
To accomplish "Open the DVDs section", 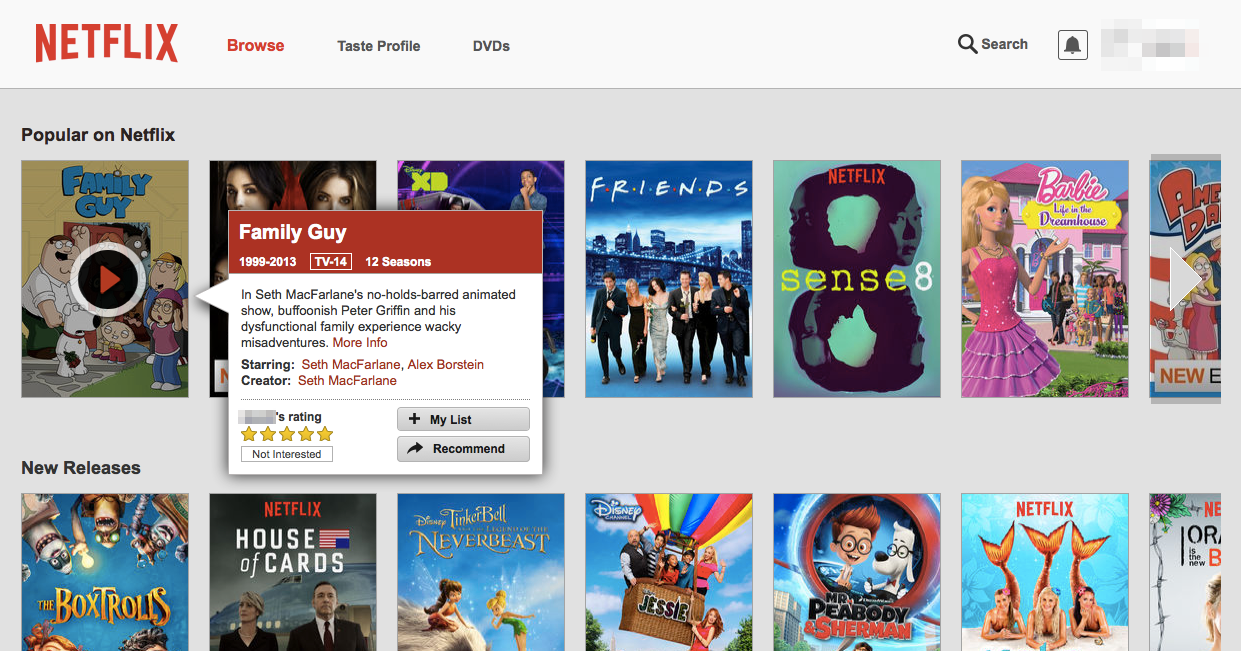I will click(x=491, y=46).
